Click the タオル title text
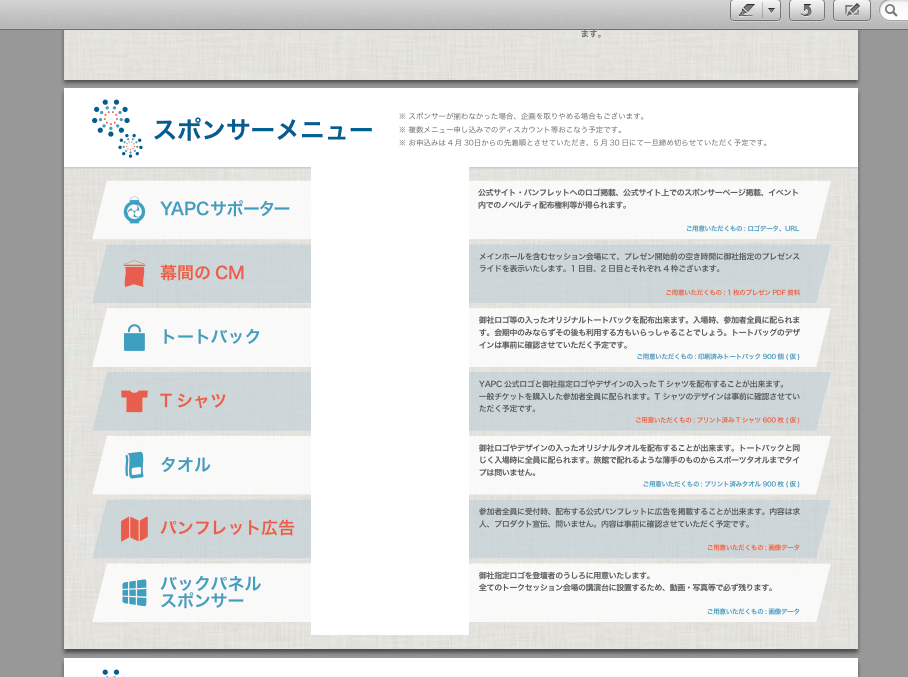This screenshot has width=908, height=677. coord(185,464)
